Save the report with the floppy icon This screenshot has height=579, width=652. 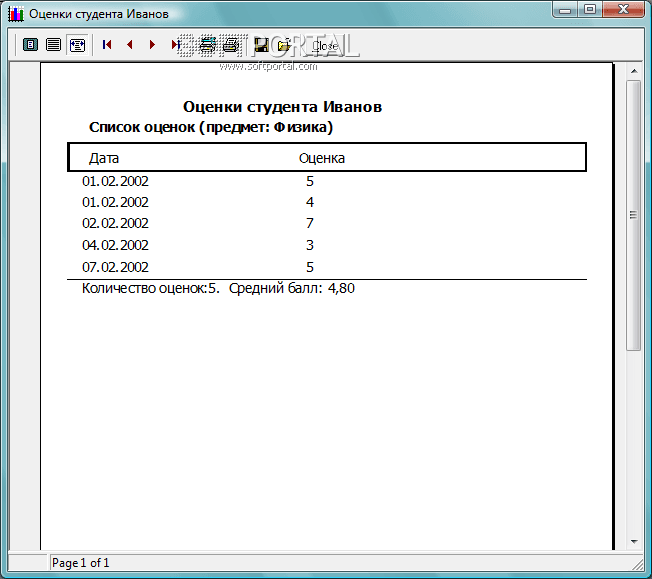[x=261, y=45]
